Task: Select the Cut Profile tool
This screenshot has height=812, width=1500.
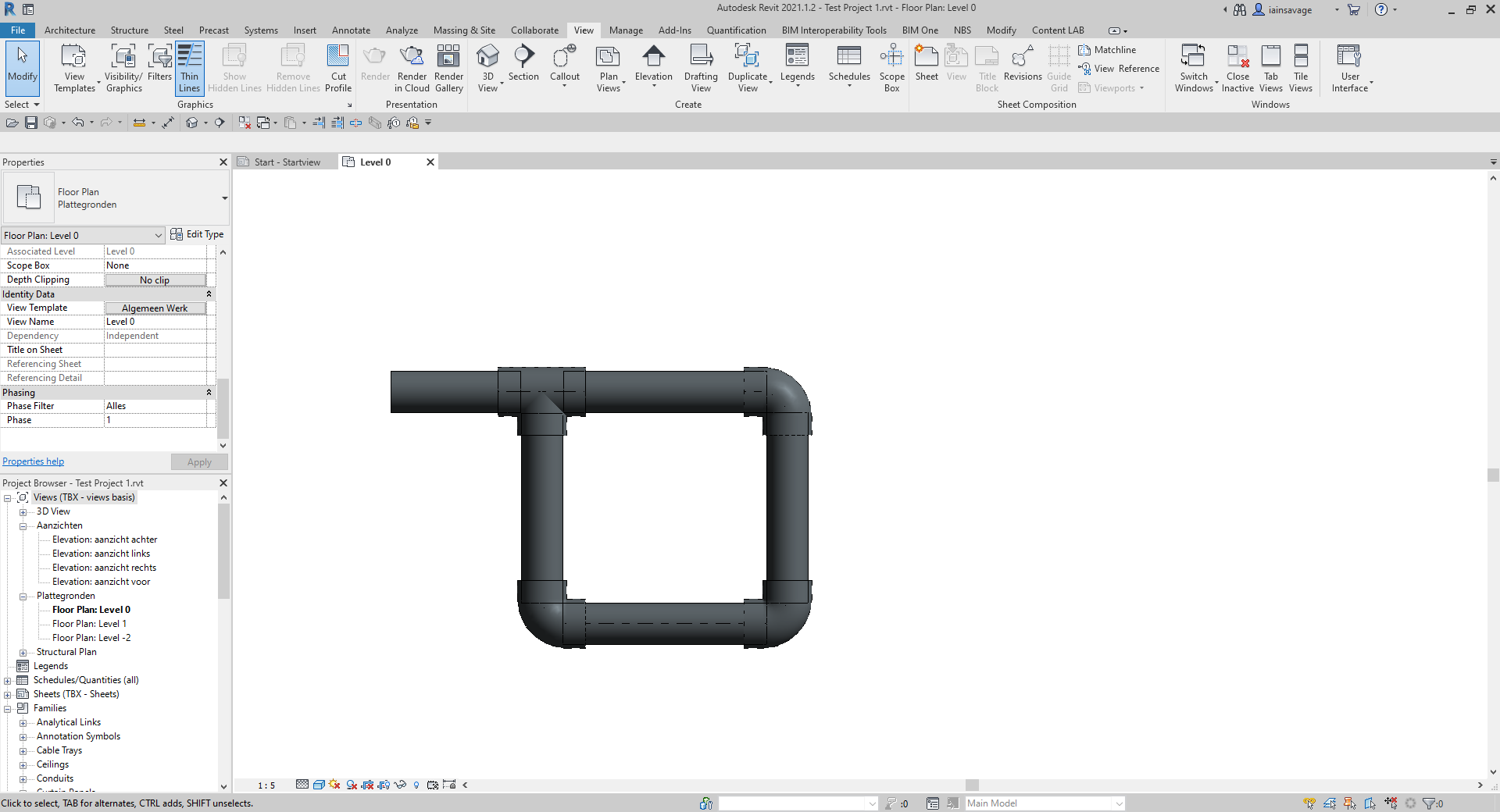Action: [338, 69]
